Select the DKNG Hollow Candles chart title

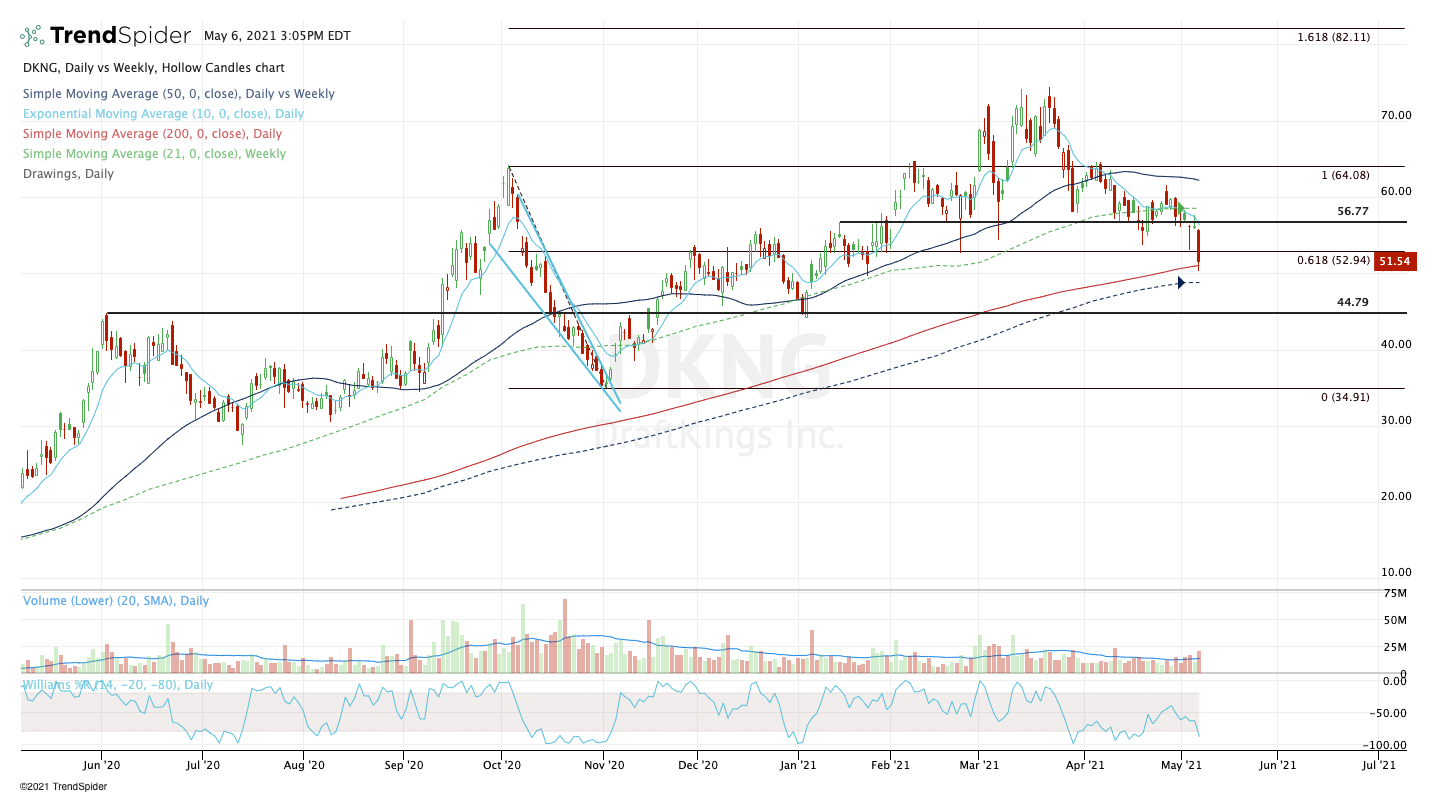[x=152, y=68]
